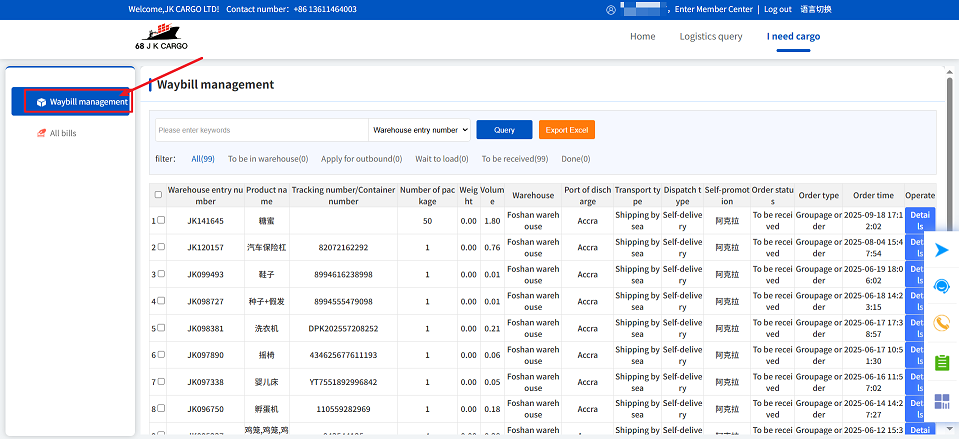The width and height of the screenshot is (959, 439).
Task: Click the green clipboard floating icon
Action: (x=941, y=362)
